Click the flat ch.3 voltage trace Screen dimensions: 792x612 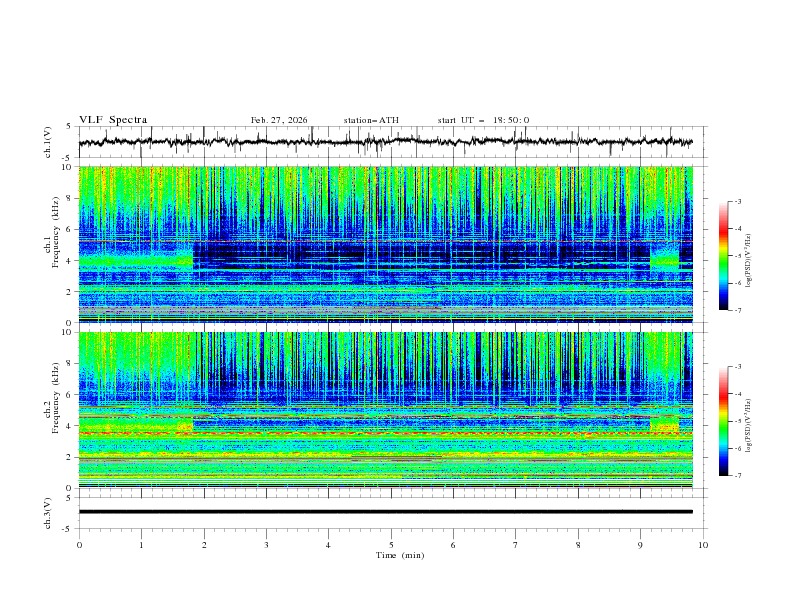[x=385, y=512]
